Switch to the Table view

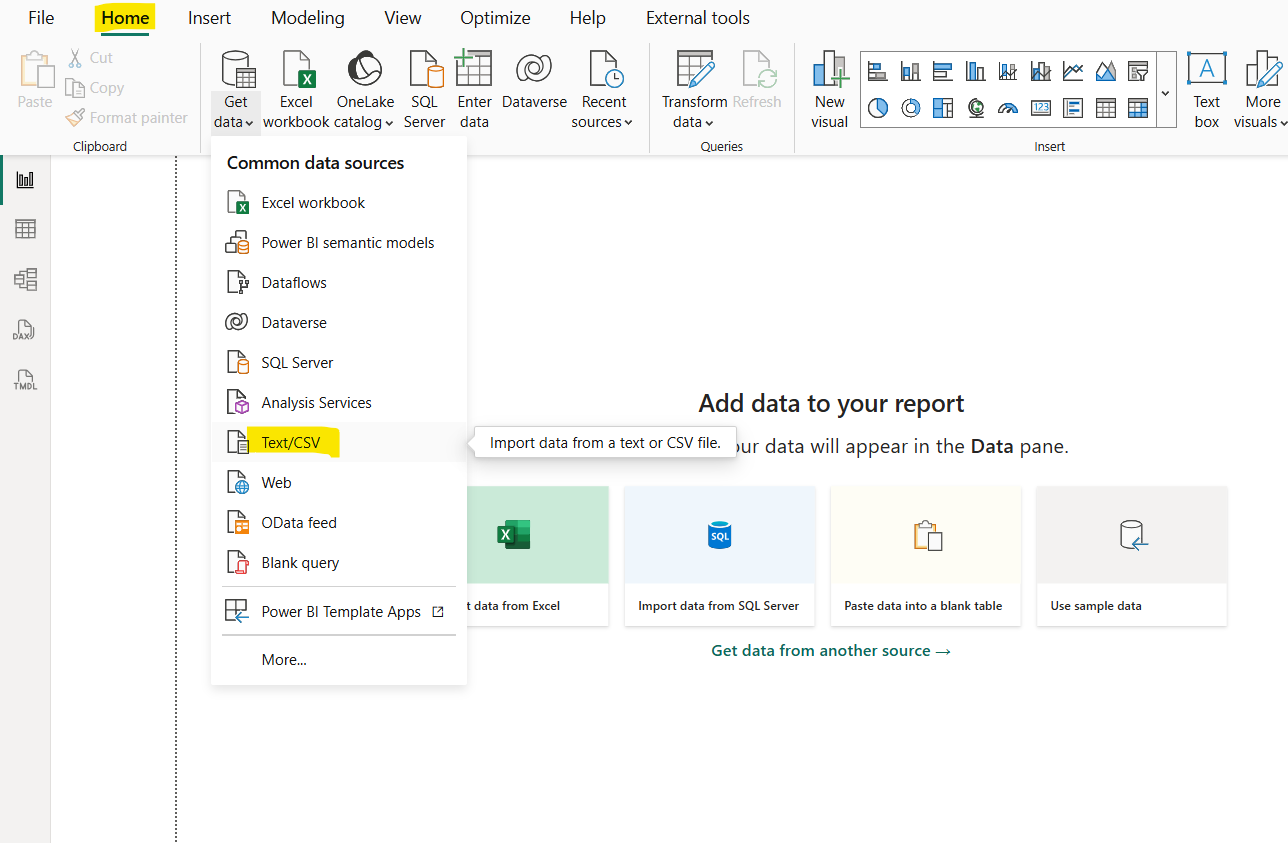(x=24, y=229)
